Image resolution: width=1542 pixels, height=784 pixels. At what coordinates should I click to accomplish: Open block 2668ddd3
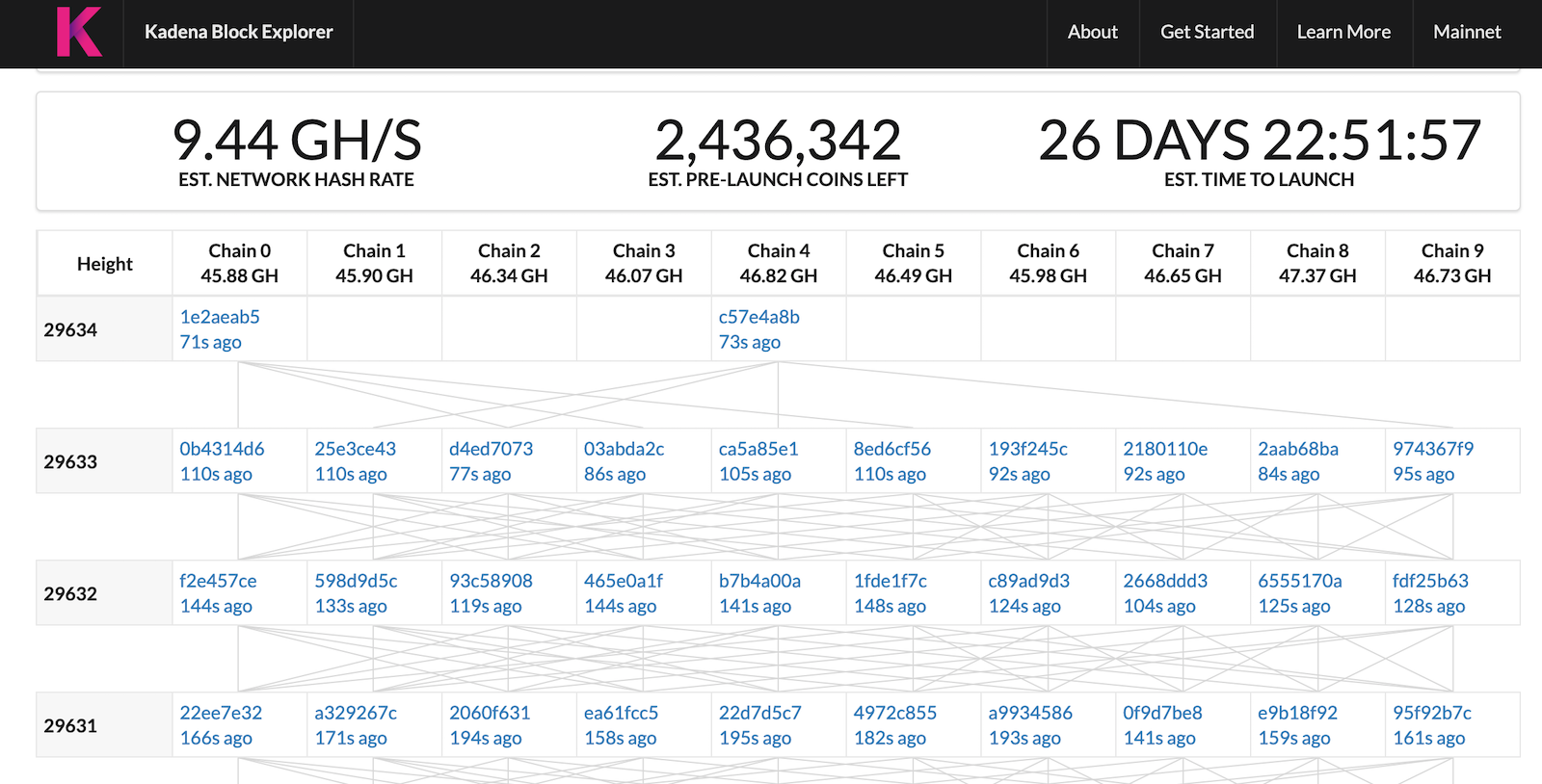point(1165,581)
